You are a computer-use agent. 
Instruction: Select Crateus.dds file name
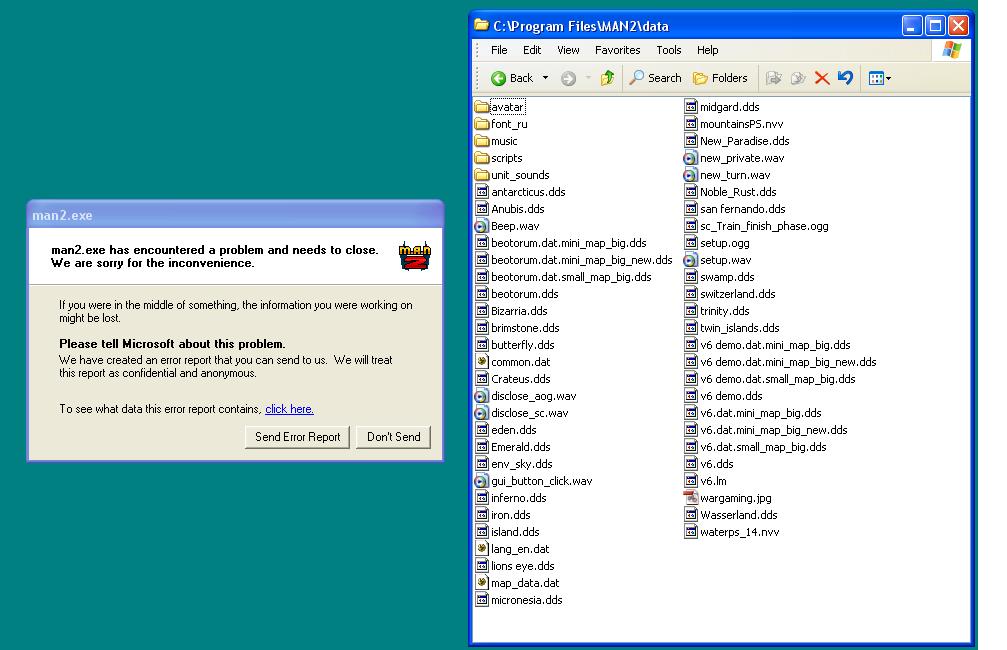tap(521, 379)
